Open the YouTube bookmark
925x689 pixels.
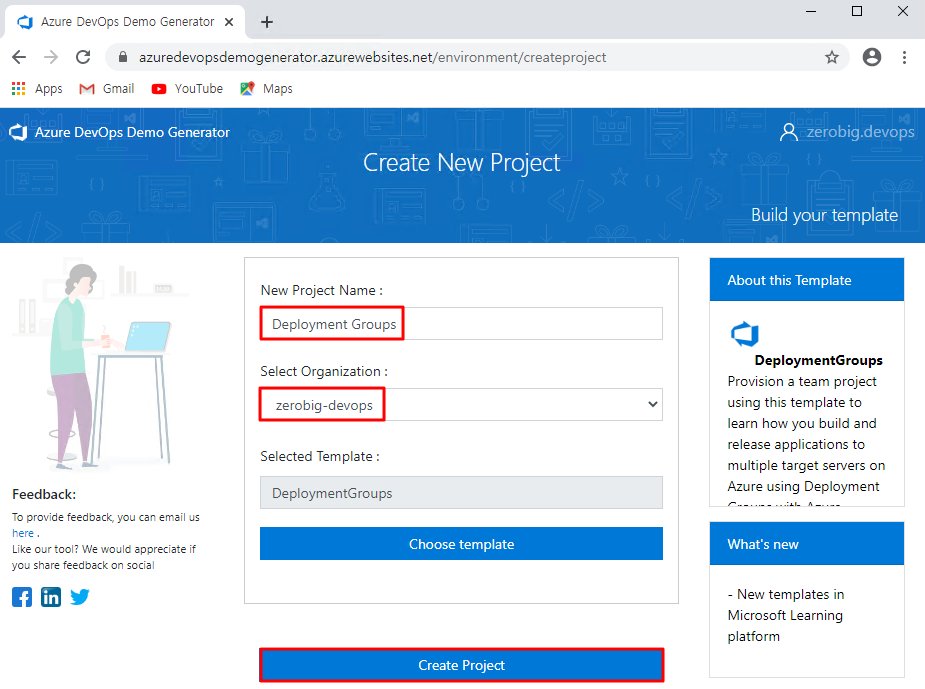click(x=187, y=88)
